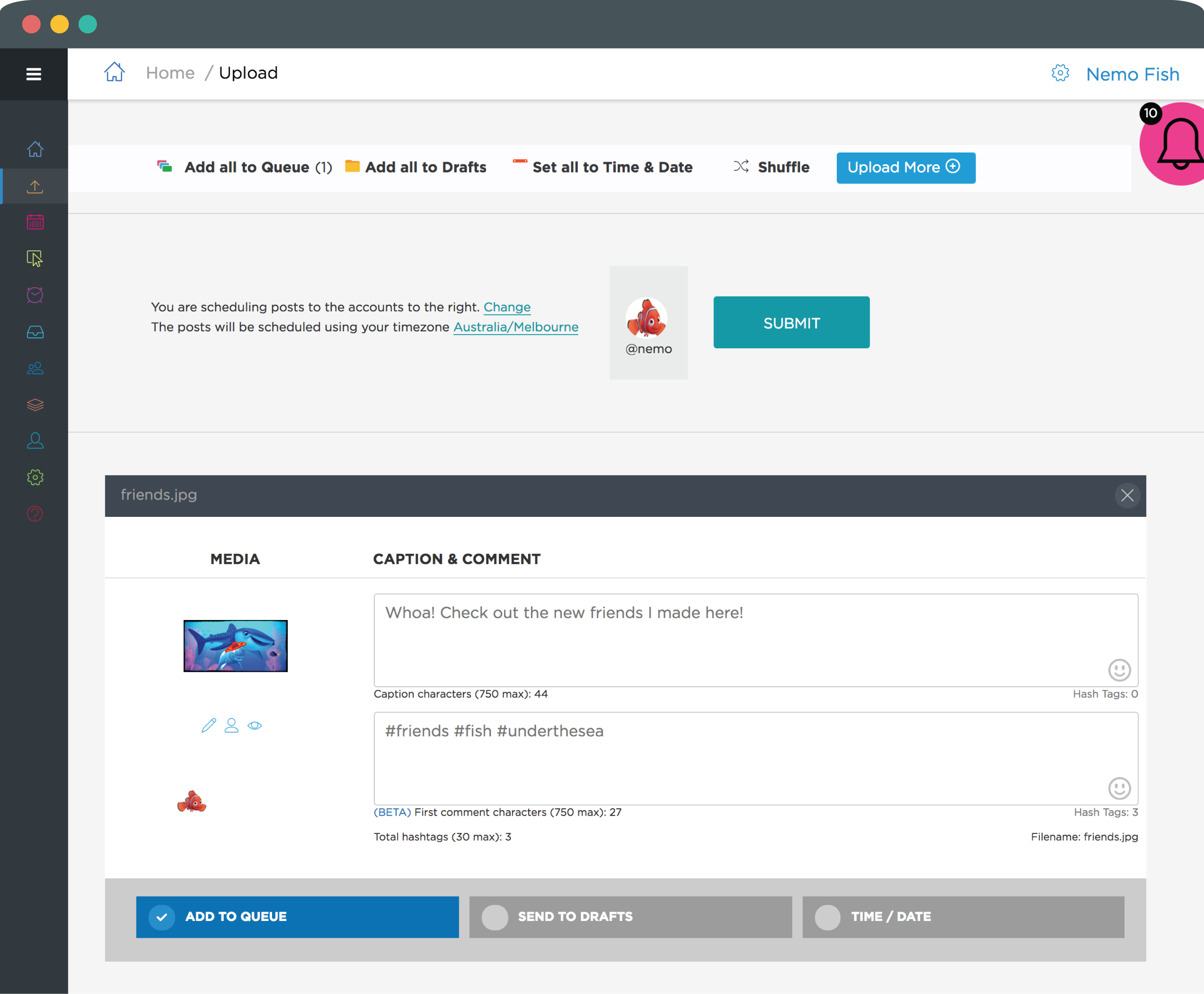The image size is (1204, 994).
Task: Open the pink notification bell
Action: [1177, 144]
